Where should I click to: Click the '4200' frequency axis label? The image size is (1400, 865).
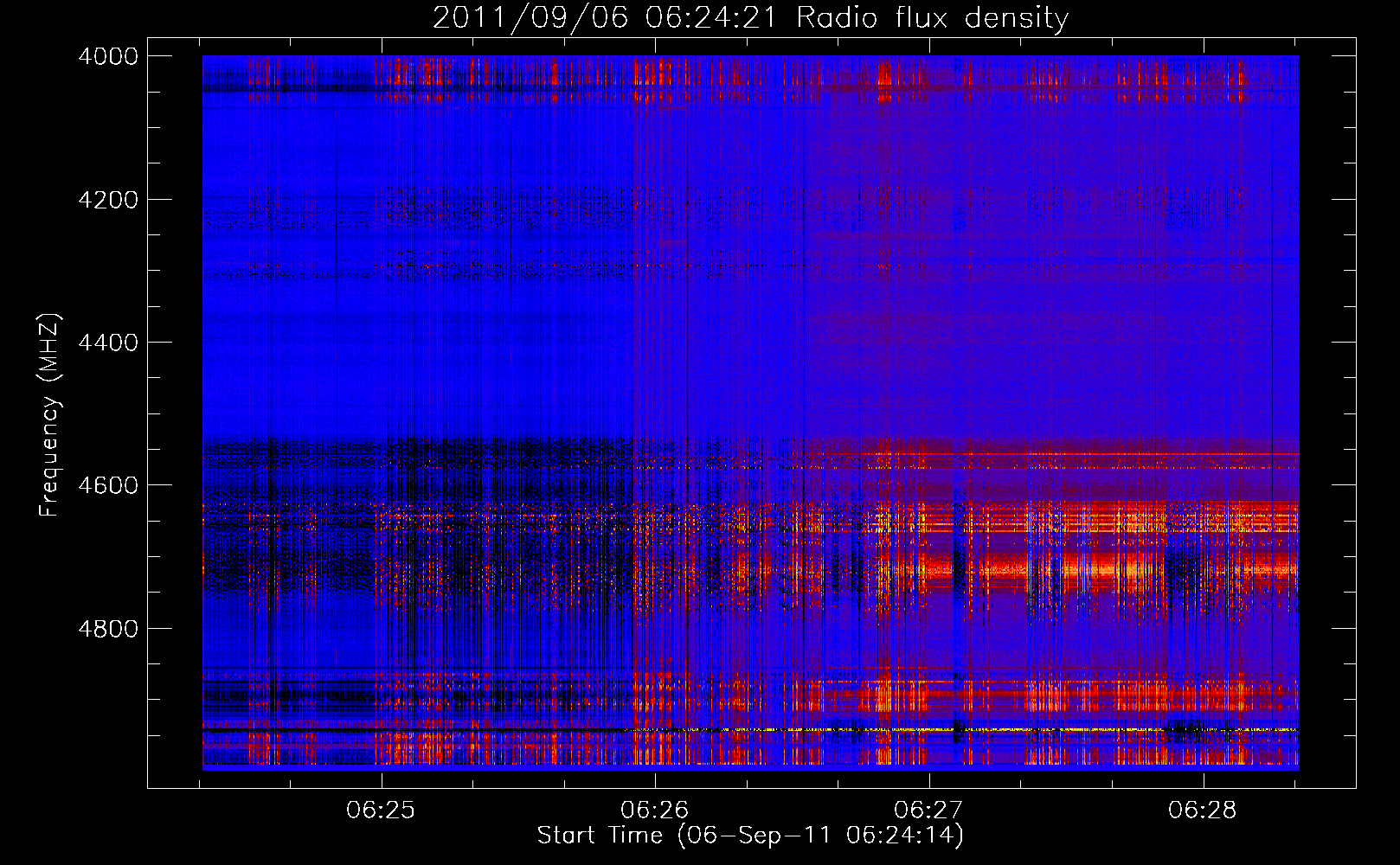(108, 200)
